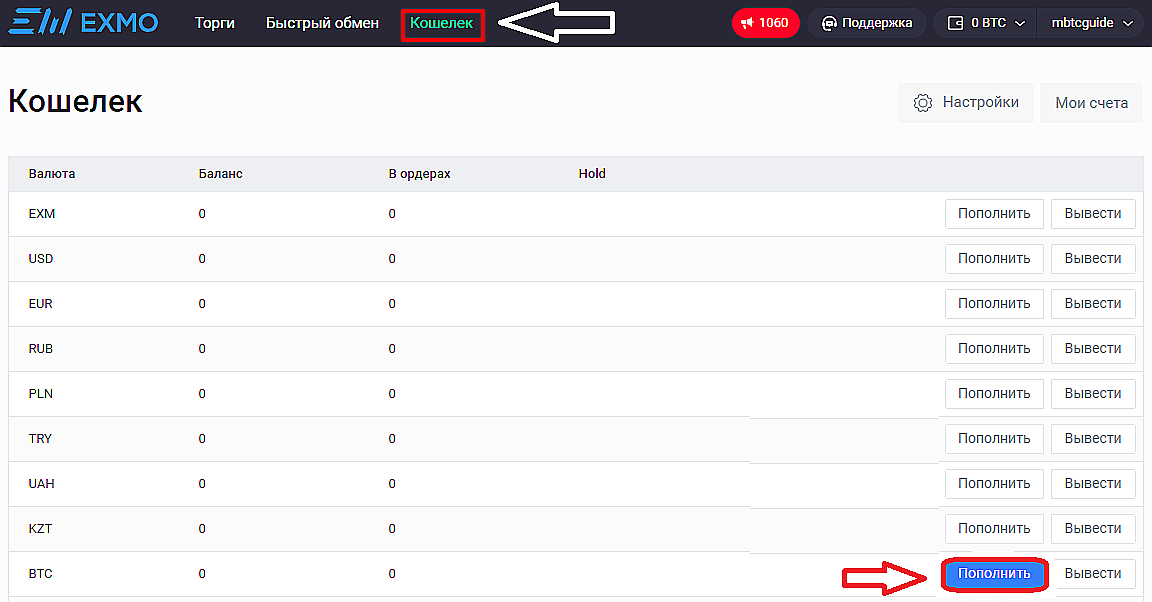
Task: Click Вывести for EXM
Action: click(1093, 214)
